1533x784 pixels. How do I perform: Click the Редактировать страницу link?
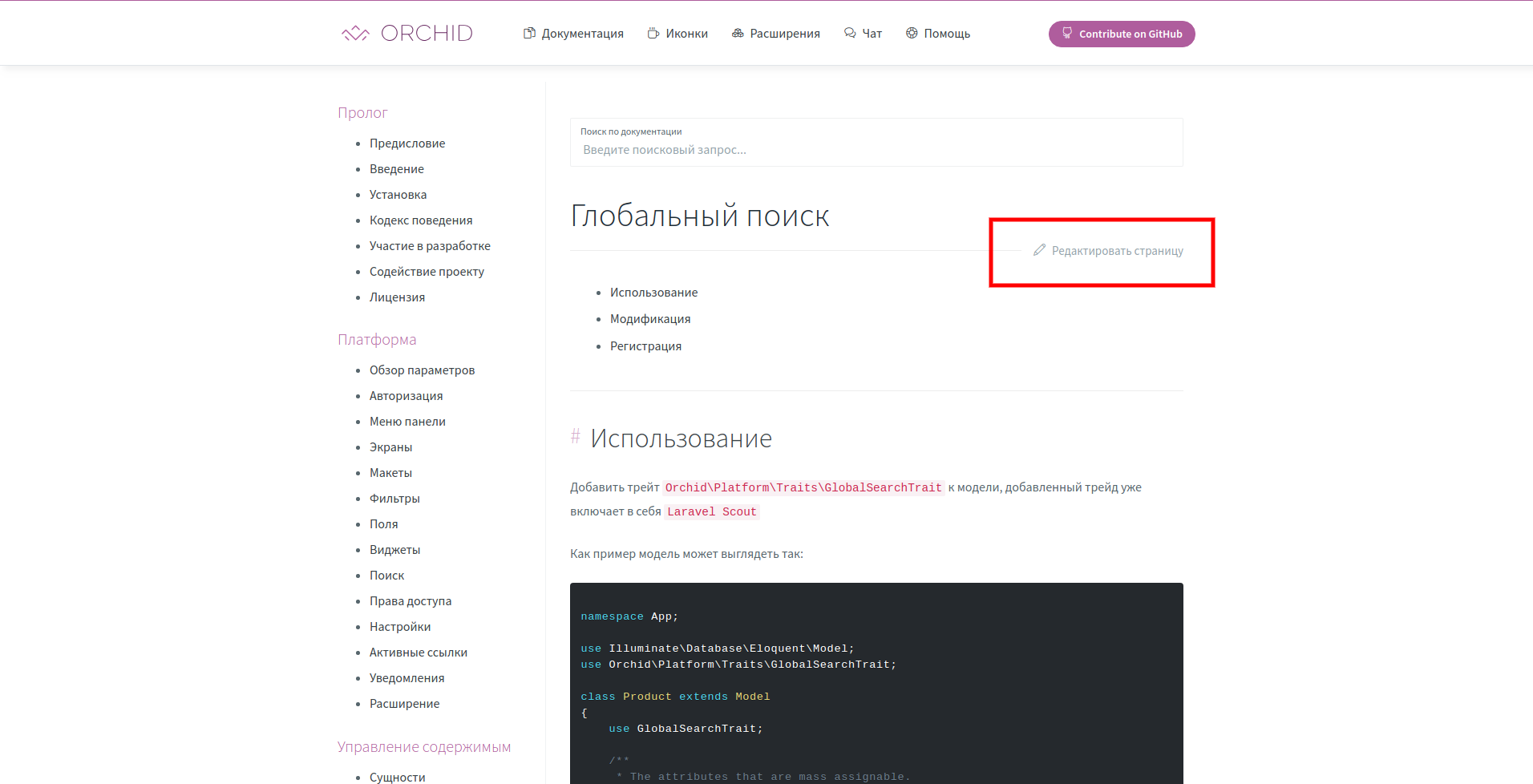(x=1117, y=250)
